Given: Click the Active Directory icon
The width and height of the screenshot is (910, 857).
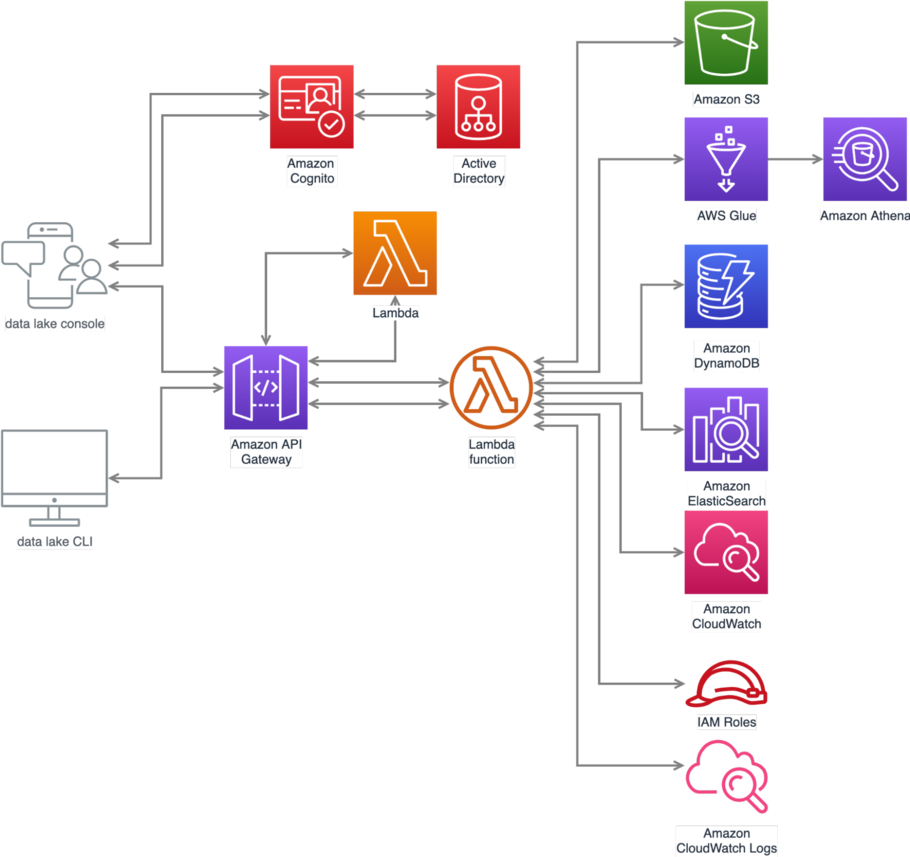Looking at the screenshot, I should click(478, 108).
